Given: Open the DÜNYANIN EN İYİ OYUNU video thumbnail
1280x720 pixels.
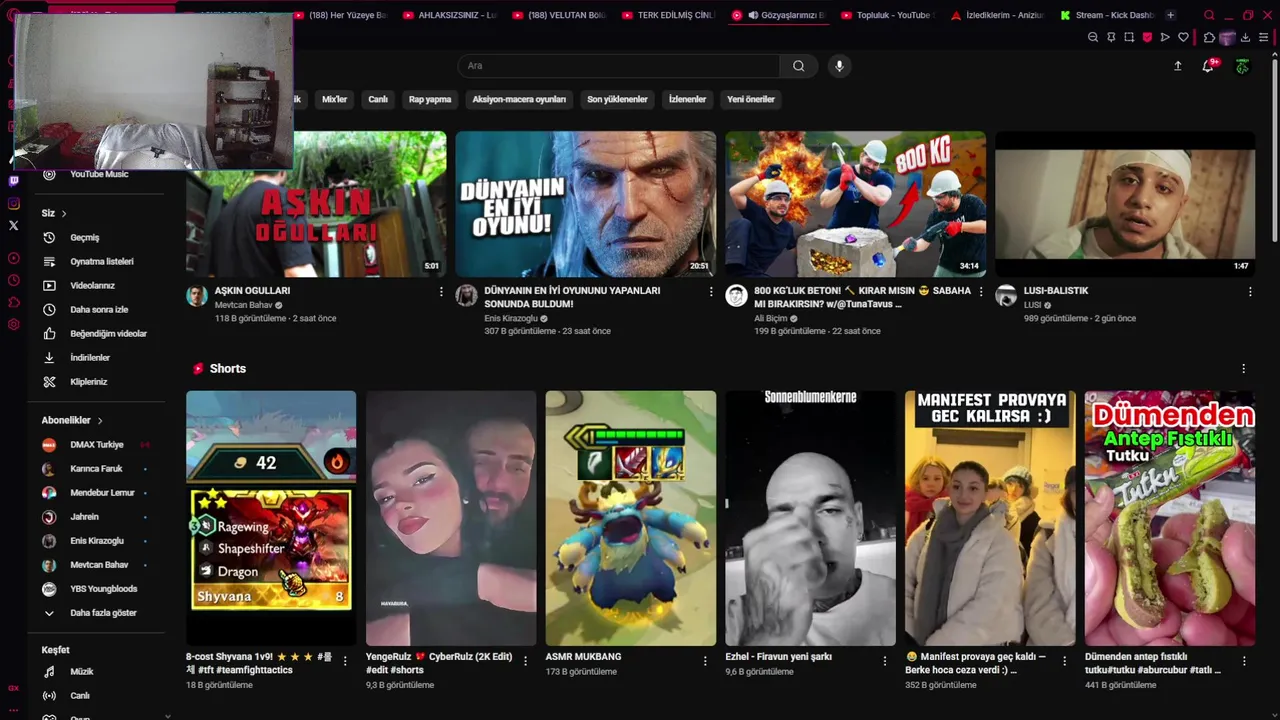Looking at the screenshot, I should coord(586,204).
